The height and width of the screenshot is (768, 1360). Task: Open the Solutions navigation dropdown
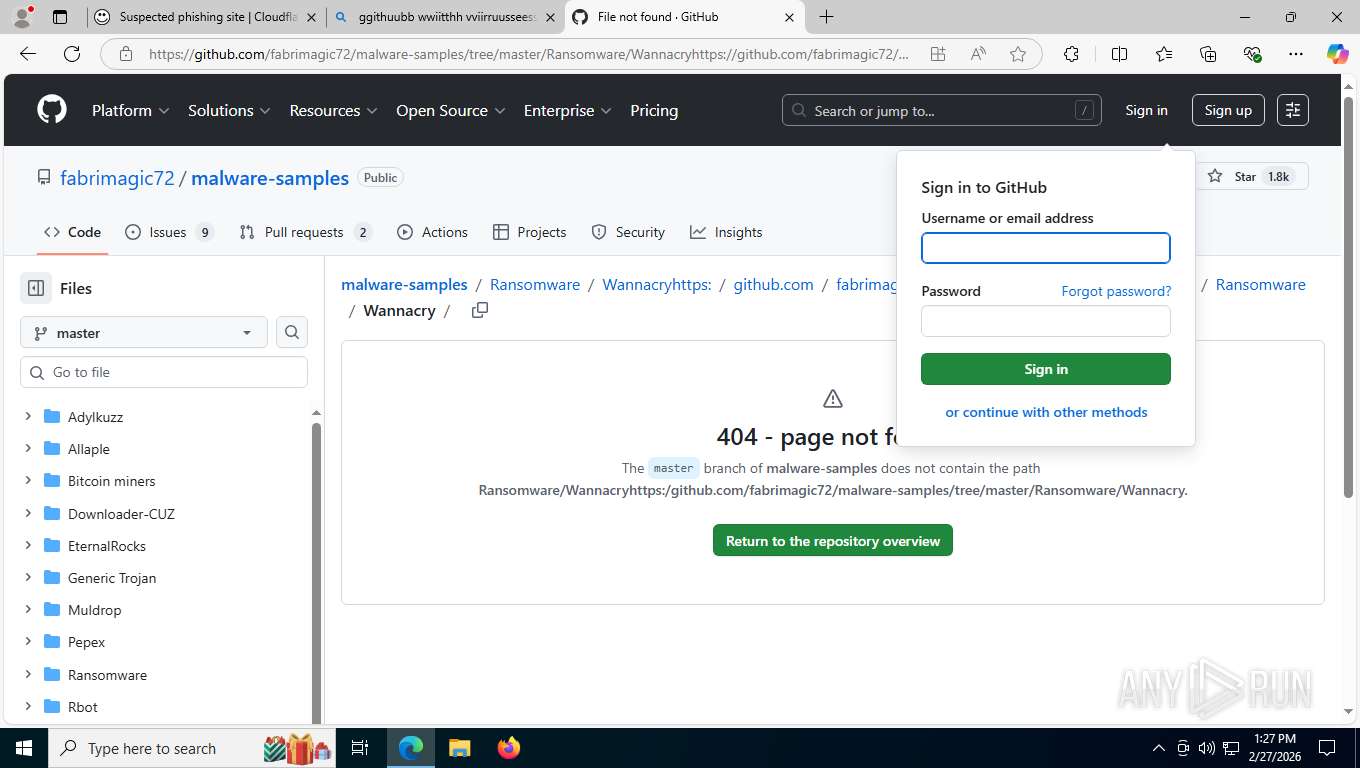coord(229,110)
